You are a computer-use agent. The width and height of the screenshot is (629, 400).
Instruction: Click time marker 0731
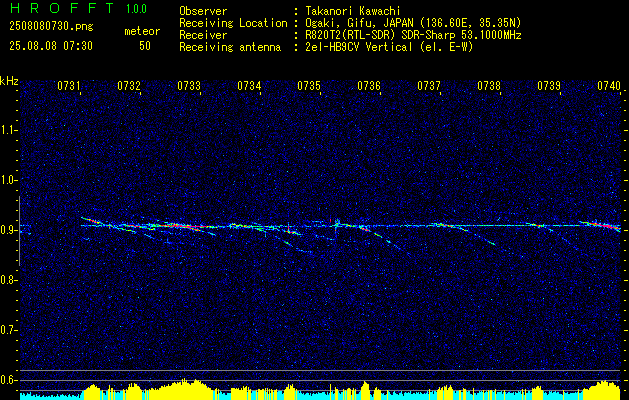69,85
